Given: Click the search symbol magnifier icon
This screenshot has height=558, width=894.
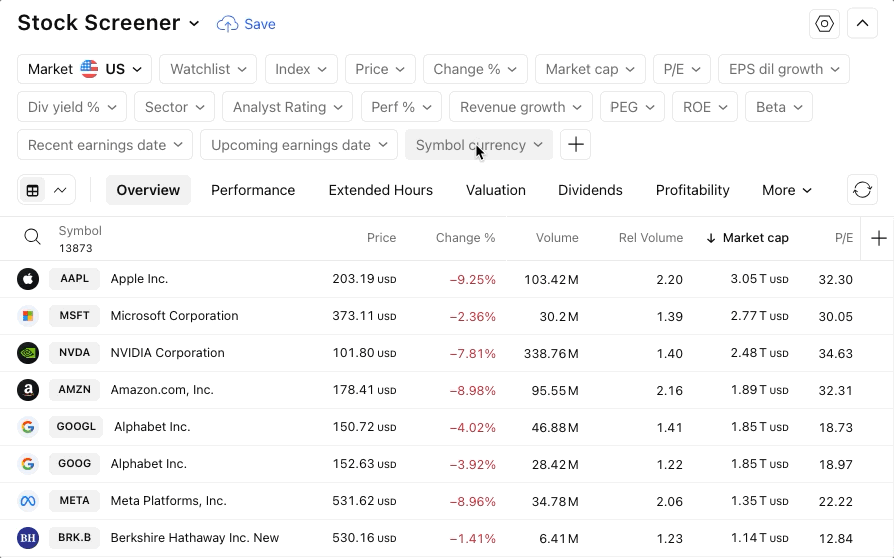Looking at the screenshot, I should coord(33,238).
